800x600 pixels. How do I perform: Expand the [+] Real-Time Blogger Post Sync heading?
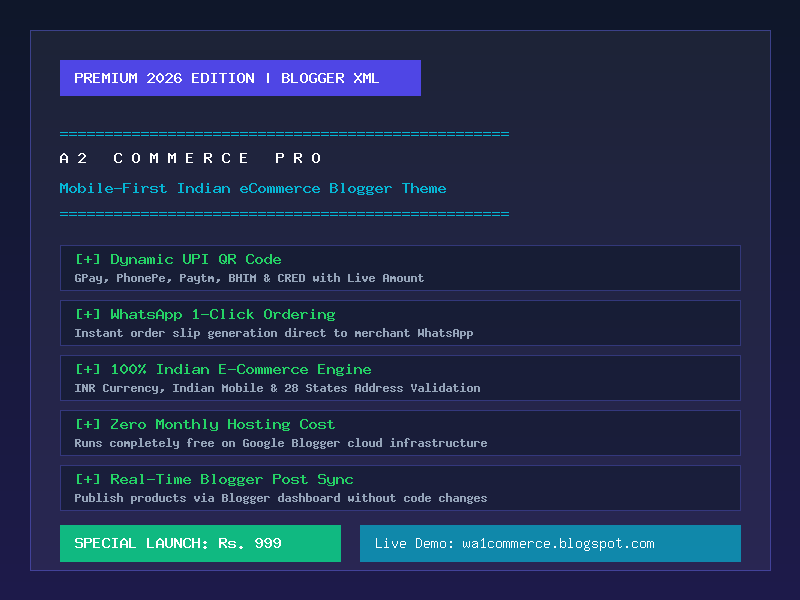click(x=214, y=480)
